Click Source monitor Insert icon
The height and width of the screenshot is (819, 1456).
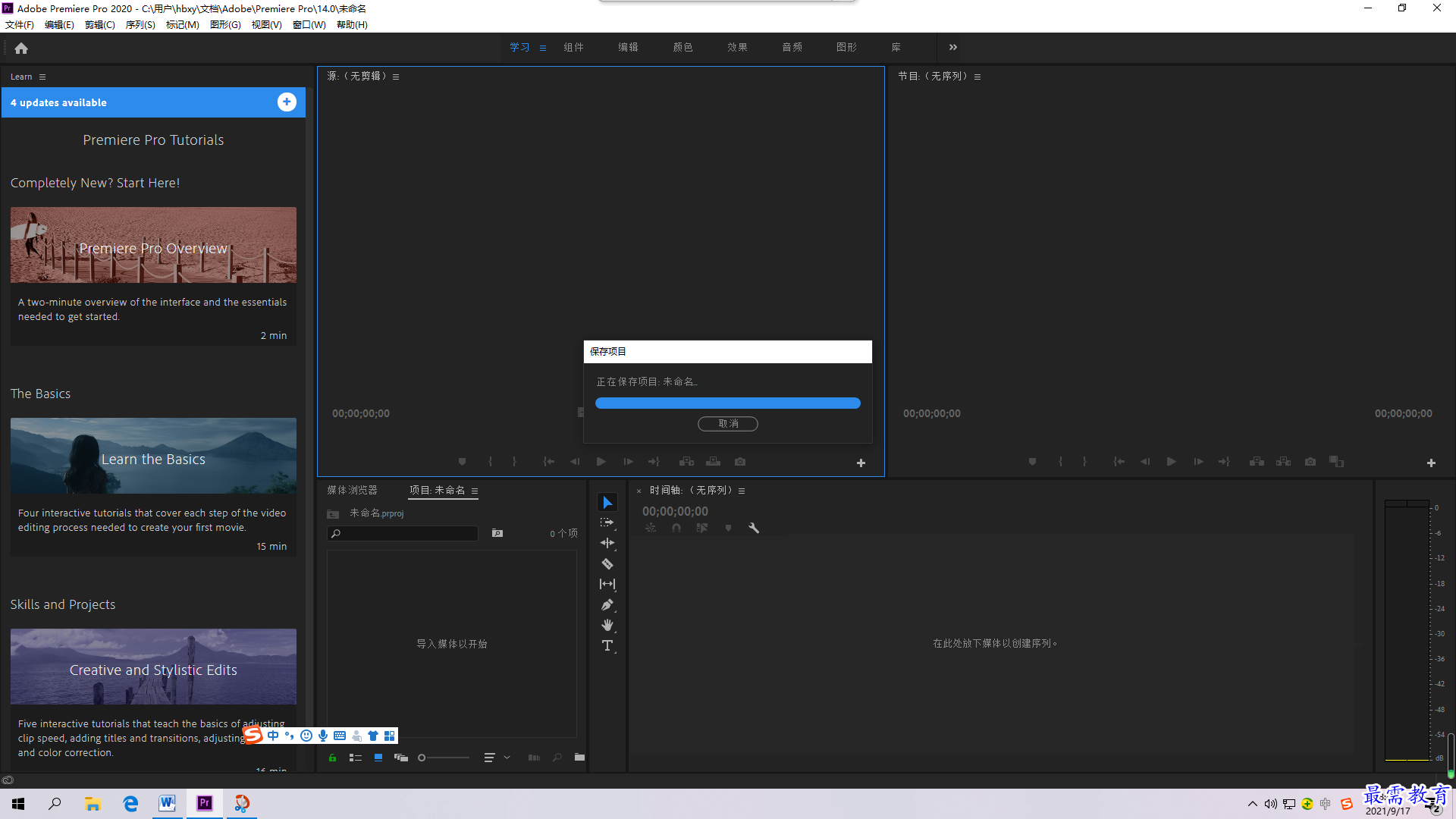[x=686, y=461]
